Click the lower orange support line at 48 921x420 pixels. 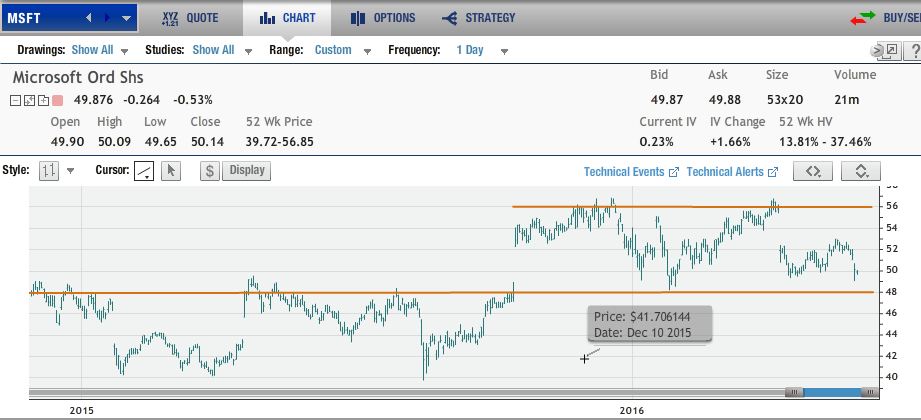[451, 293]
